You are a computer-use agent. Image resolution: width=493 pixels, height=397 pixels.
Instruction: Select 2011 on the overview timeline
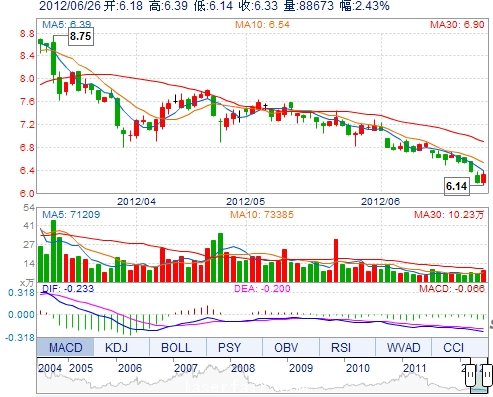coord(415,368)
